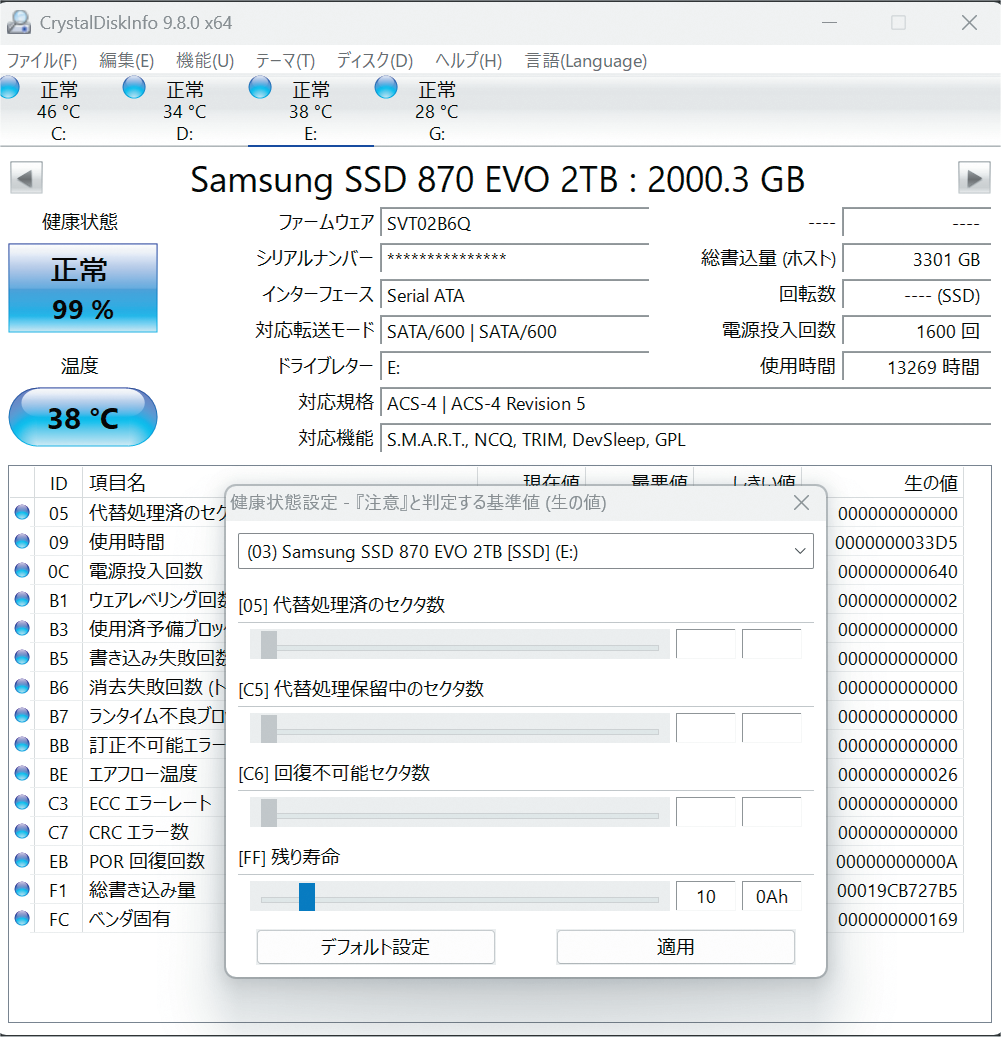Close the 健康状態設定 dialog
Viewport: 1001px width, 1037px height.
(x=801, y=503)
